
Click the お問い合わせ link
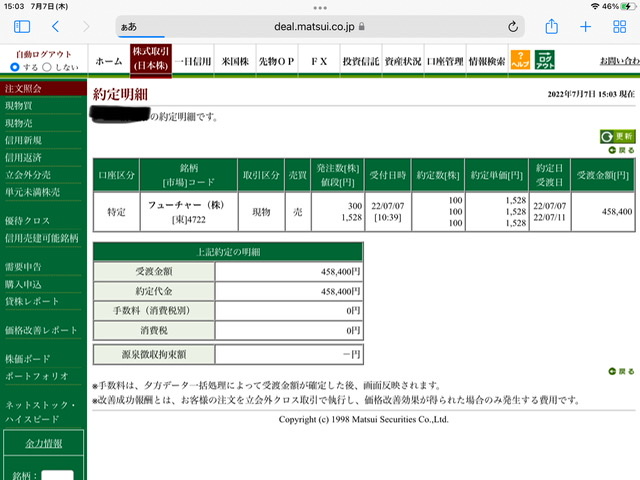[x=620, y=61]
